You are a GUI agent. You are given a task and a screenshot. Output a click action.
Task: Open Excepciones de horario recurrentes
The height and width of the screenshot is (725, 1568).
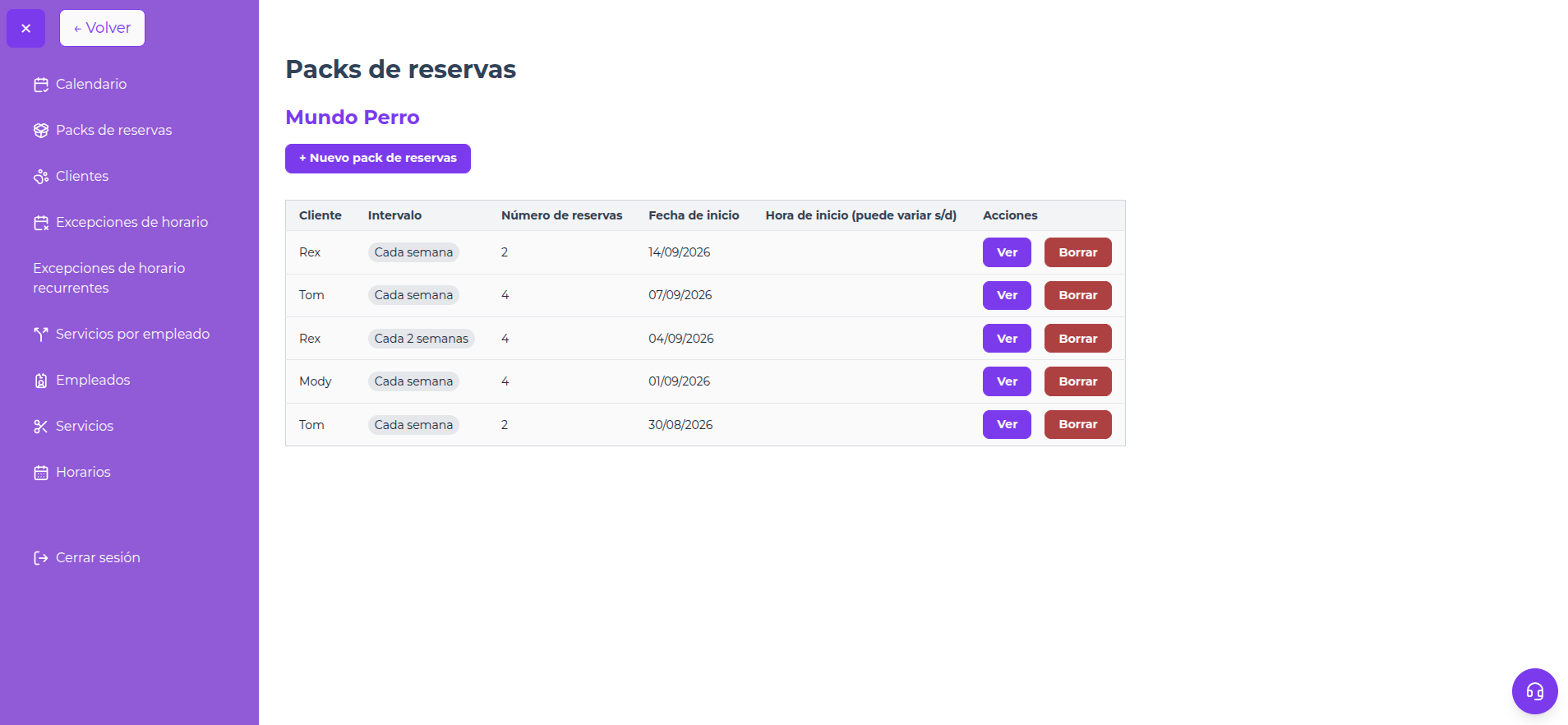108,278
